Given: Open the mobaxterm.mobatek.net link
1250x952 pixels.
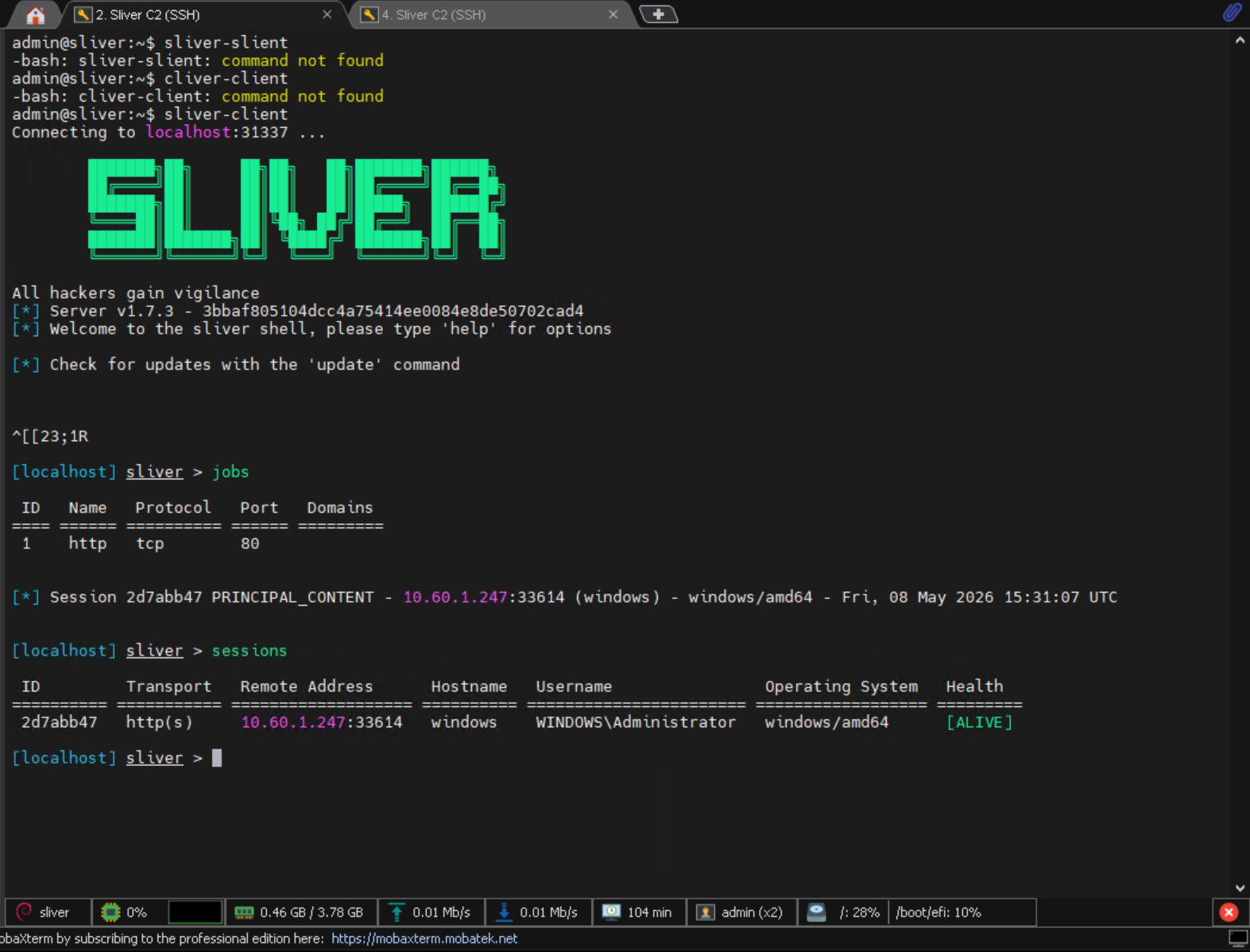Looking at the screenshot, I should 424,938.
